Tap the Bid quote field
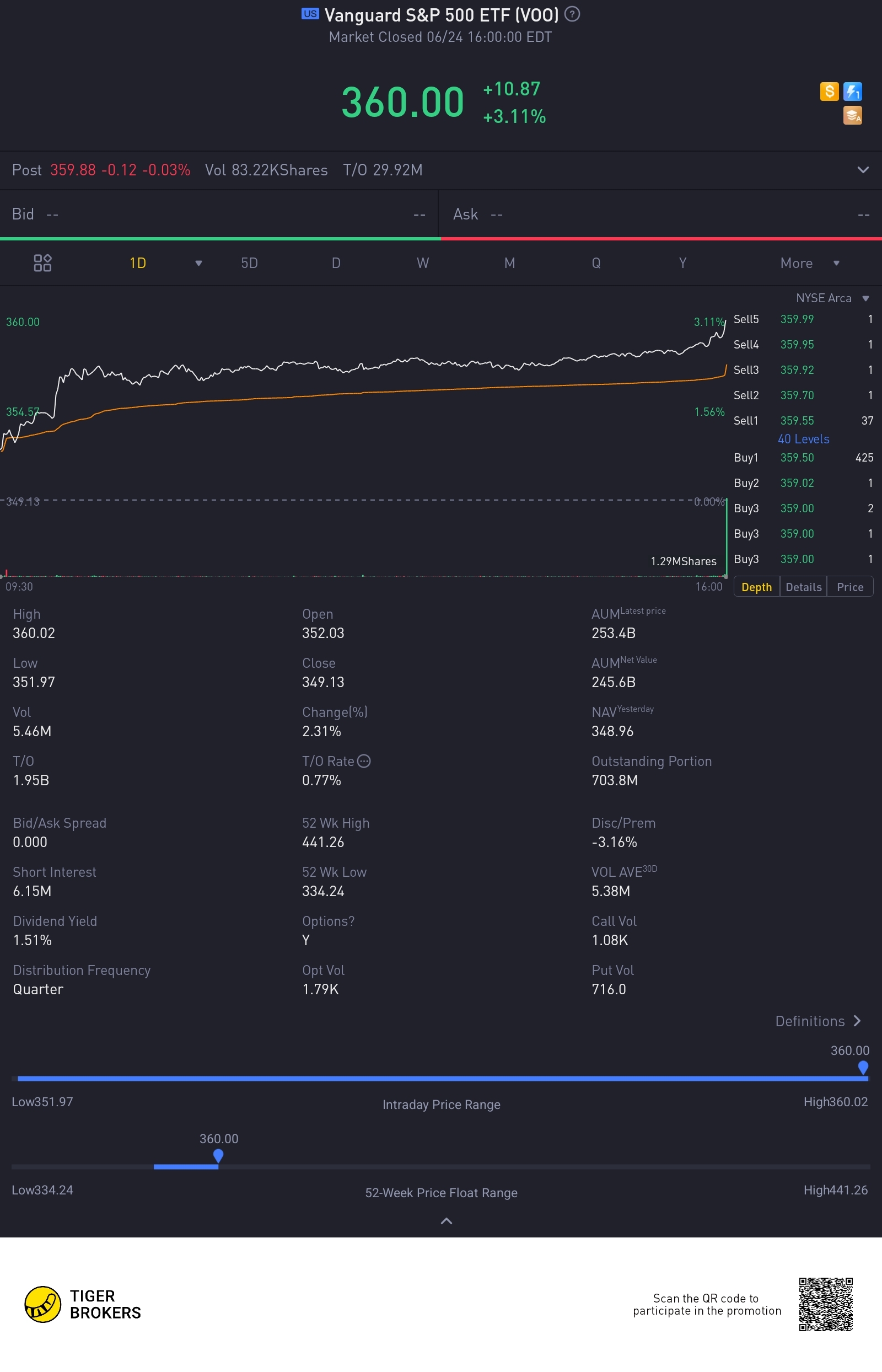 click(219, 215)
